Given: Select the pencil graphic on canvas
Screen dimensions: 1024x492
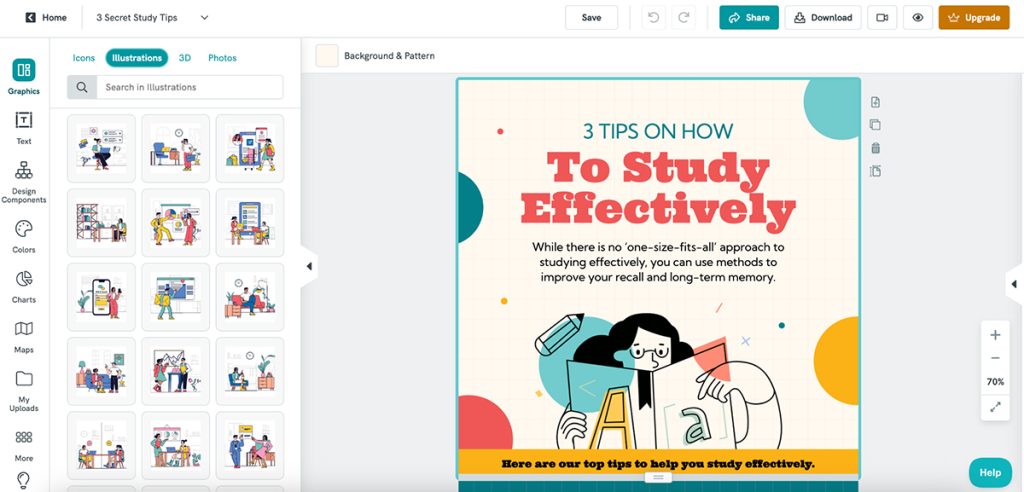Looking at the screenshot, I should (x=559, y=334).
